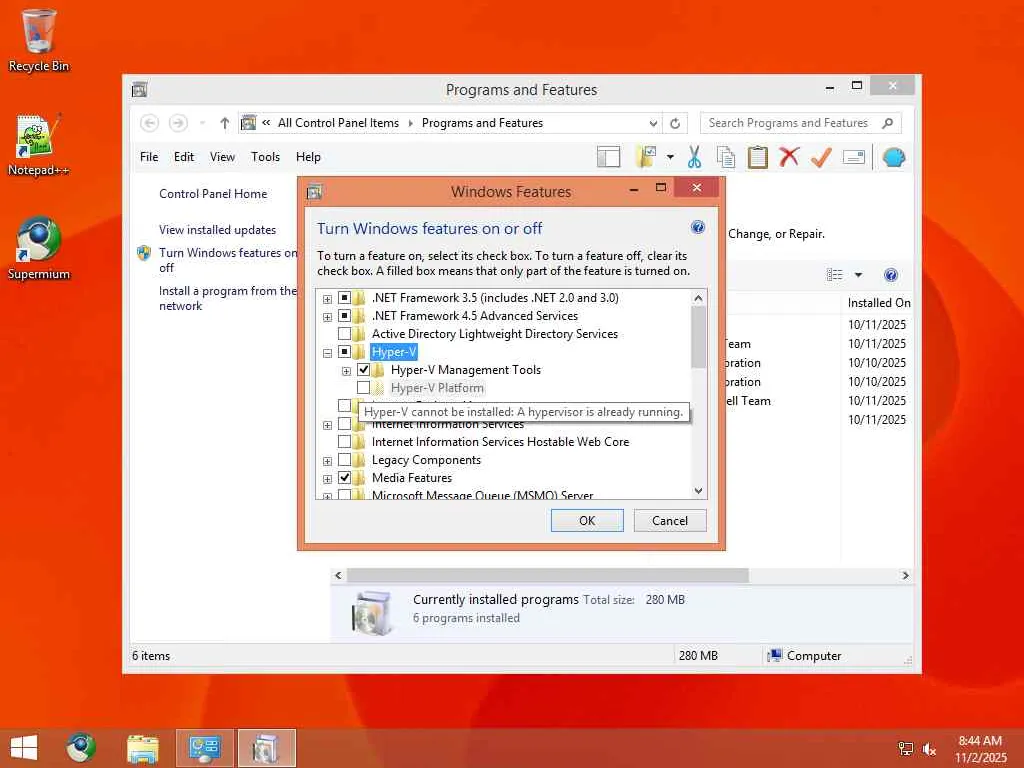Click the muted volume tray icon
Screen dimensions: 1024x768
click(929, 749)
